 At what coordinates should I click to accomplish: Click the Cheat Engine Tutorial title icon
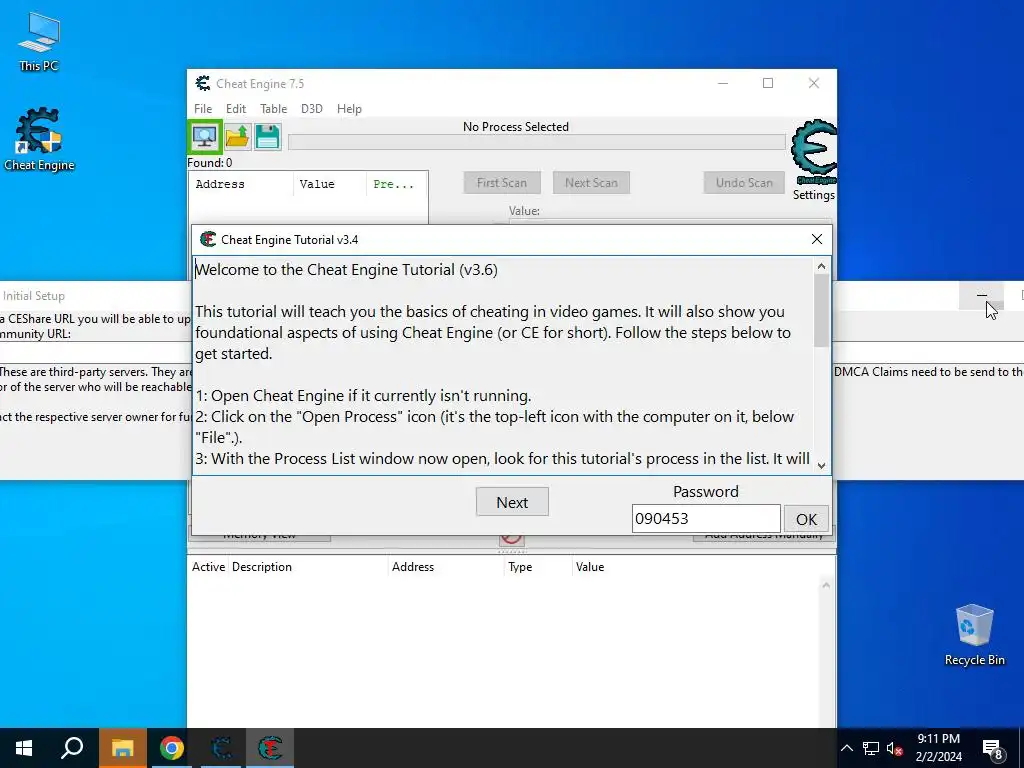coord(208,239)
